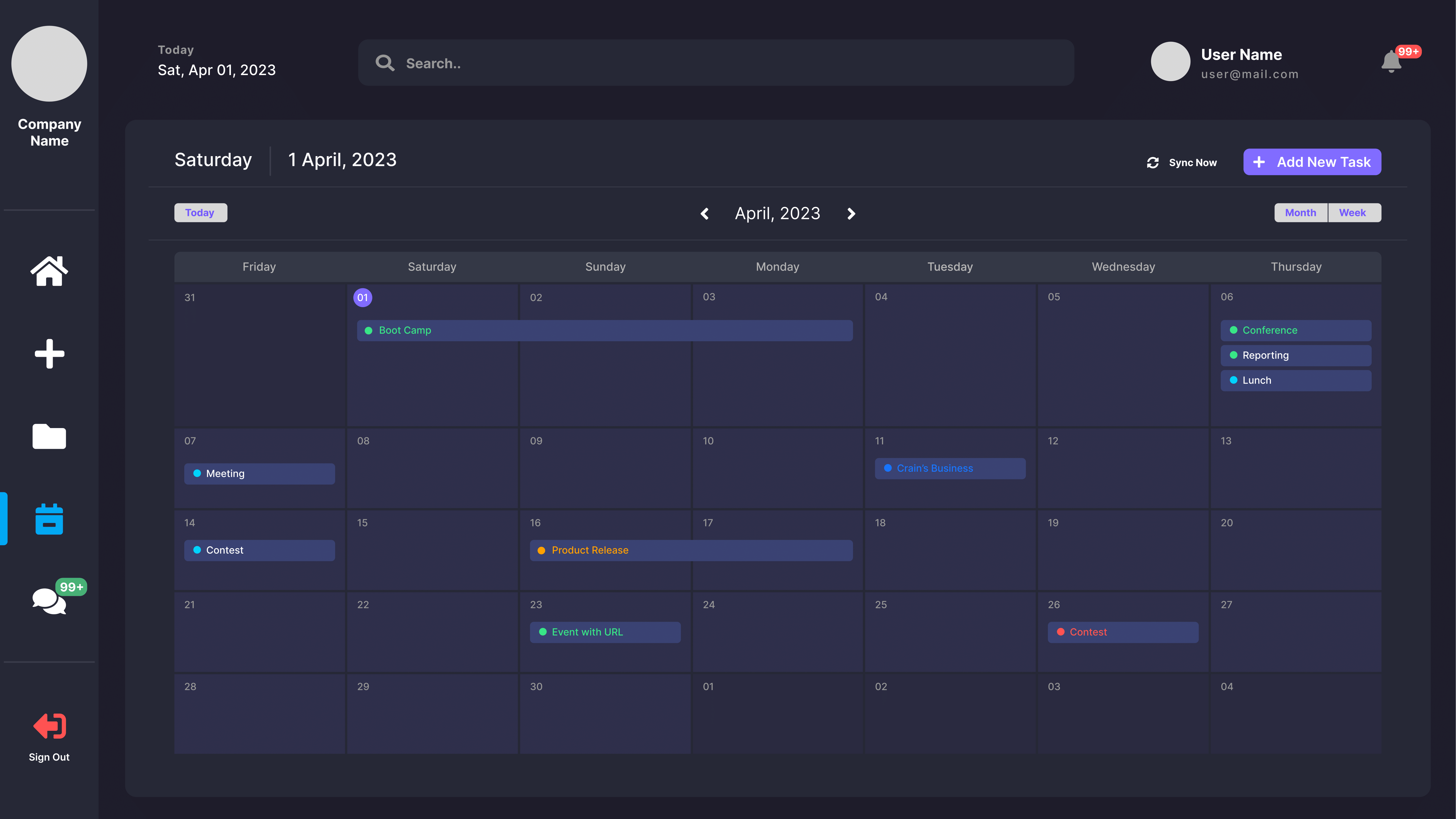Click the user profile avatar
The image size is (1456, 819).
click(x=1170, y=62)
